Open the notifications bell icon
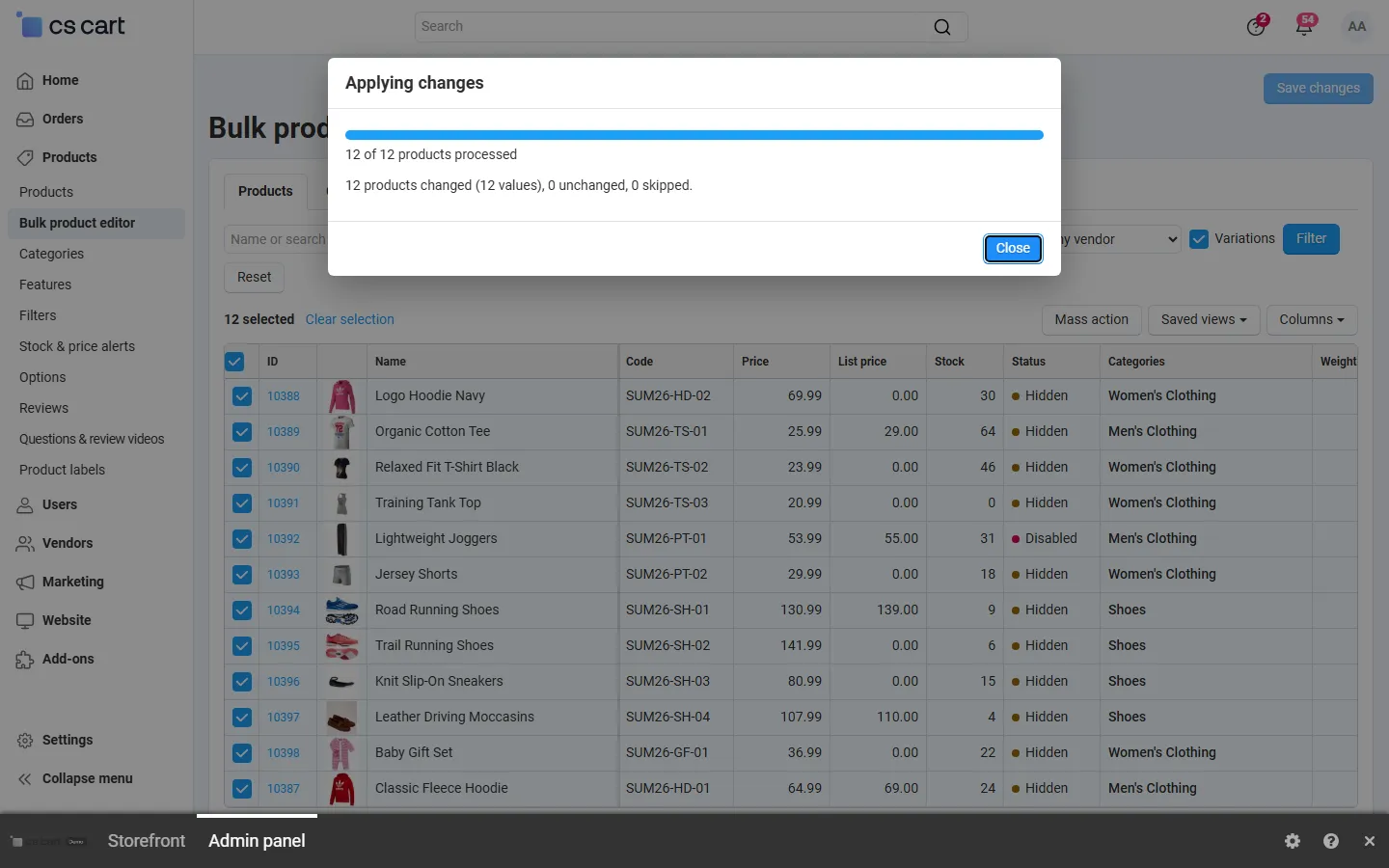This screenshot has height=868, width=1389. (1304, 26)
